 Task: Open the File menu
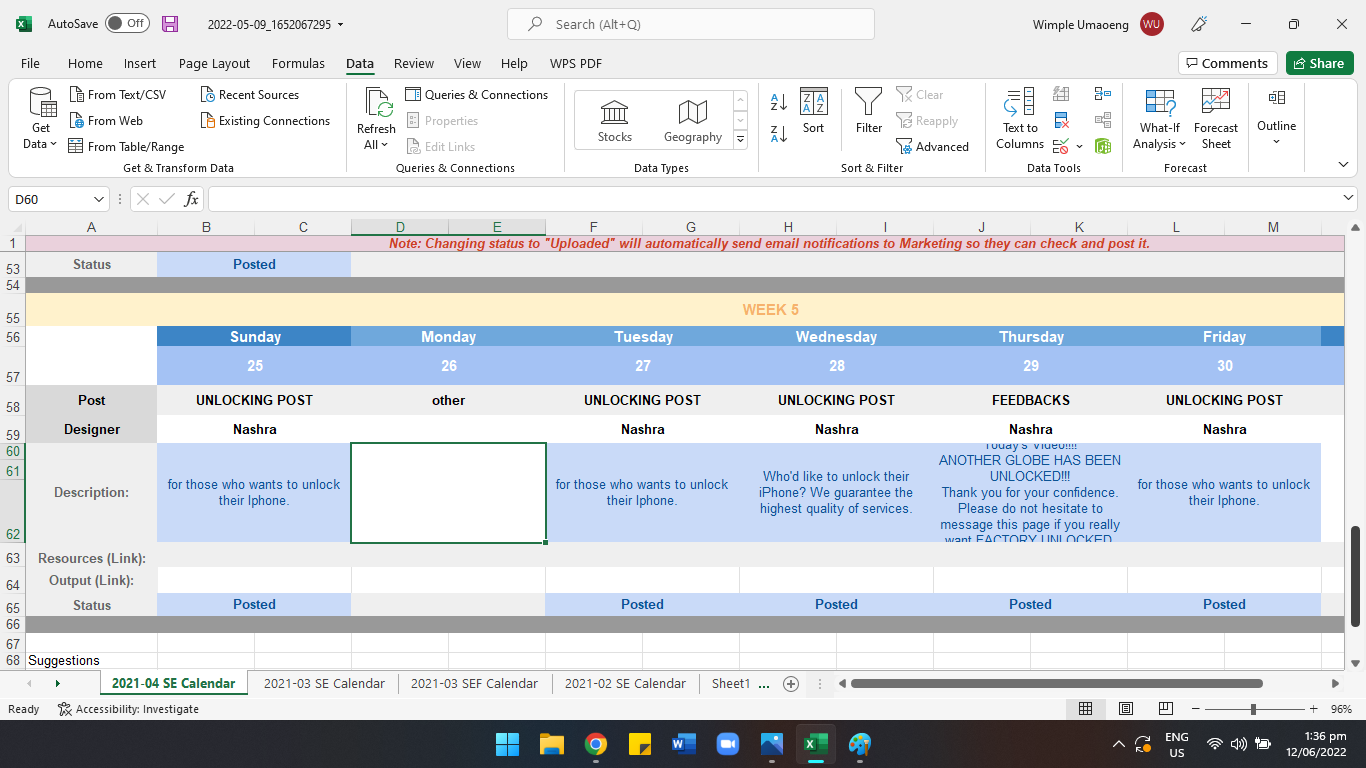pos(31,63)
